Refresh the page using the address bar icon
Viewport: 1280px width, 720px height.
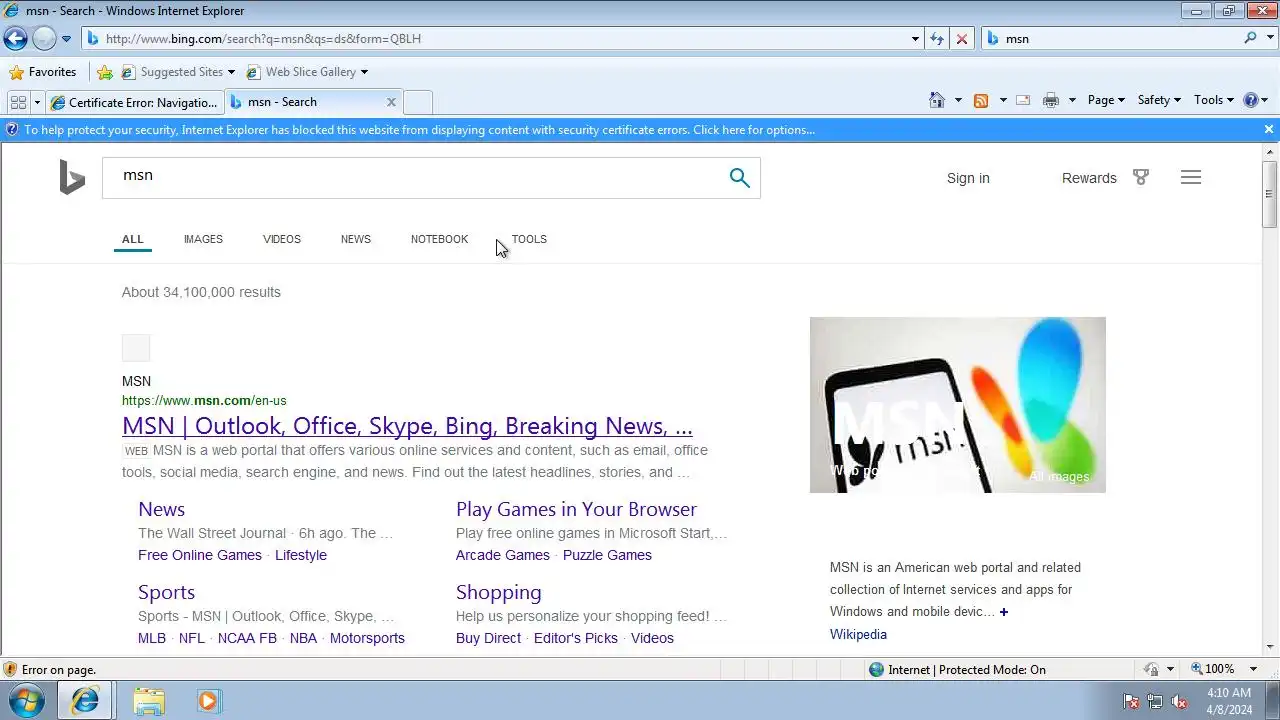pos(937,39)
